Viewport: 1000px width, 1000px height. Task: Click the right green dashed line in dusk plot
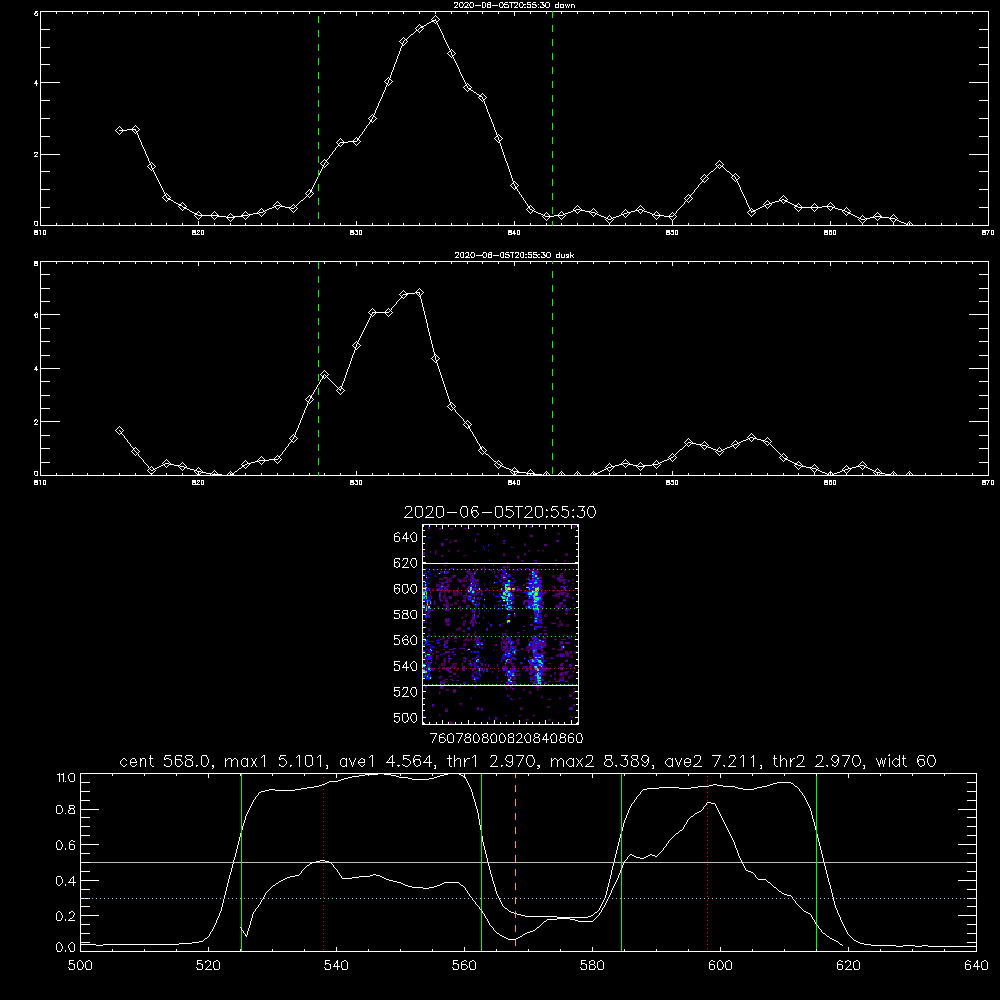(x=552, y=368)
